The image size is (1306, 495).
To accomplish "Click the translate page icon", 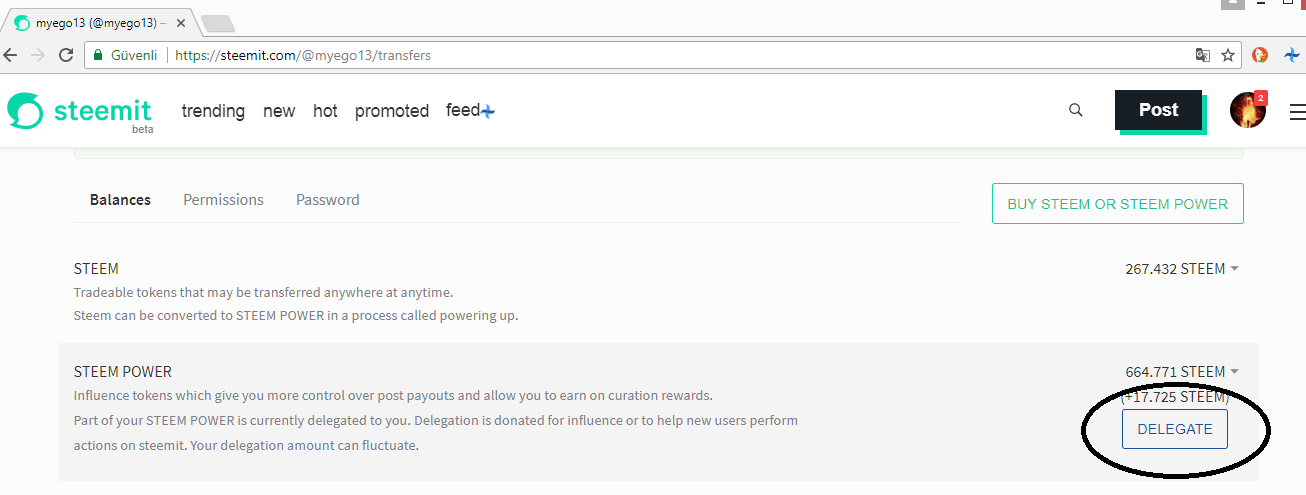I will pyautogui.click(x=1203, y=55).
